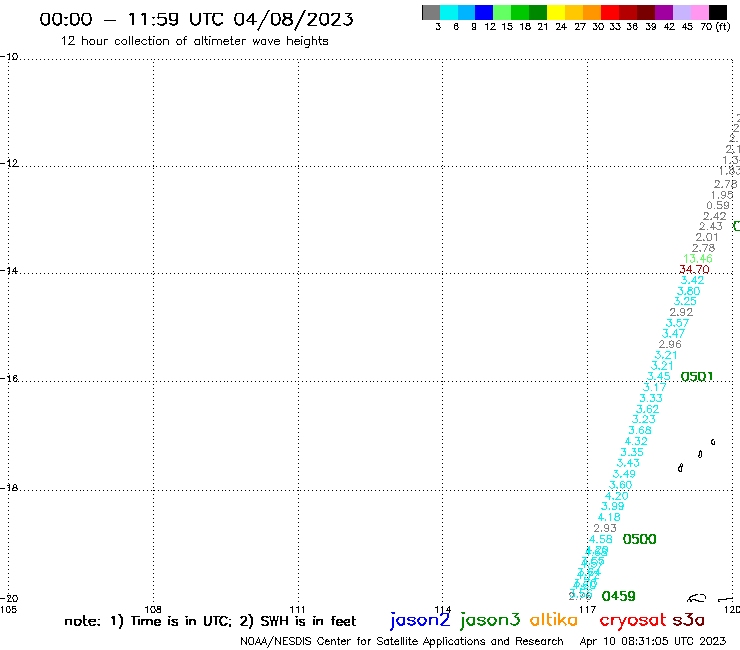Select the gray 2.92 wave height reading
The image size is (740, 650).
point(681,312)
